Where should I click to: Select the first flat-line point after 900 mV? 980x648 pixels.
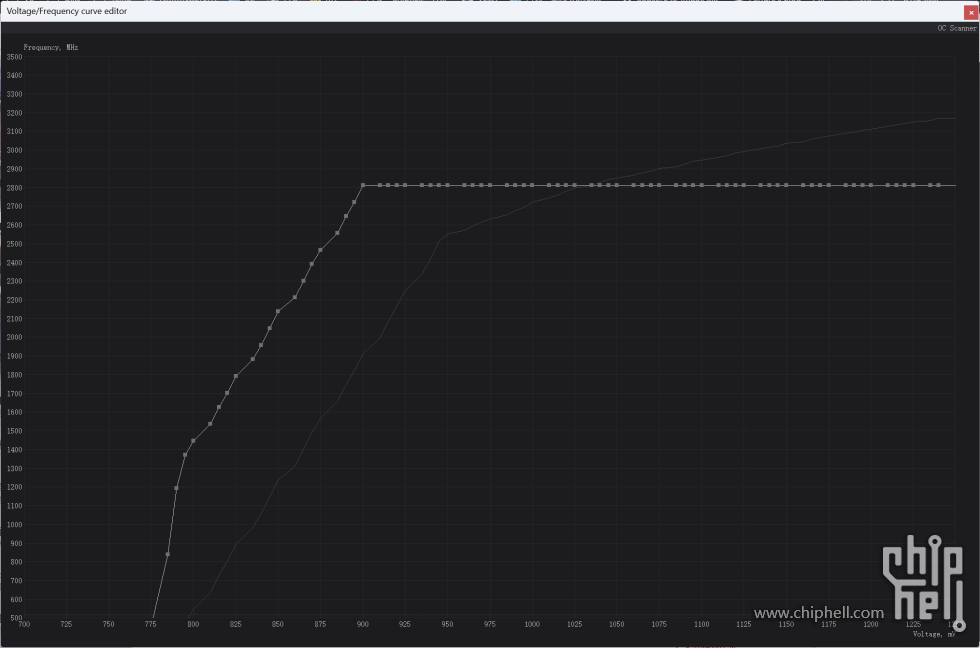click(380, 186)
